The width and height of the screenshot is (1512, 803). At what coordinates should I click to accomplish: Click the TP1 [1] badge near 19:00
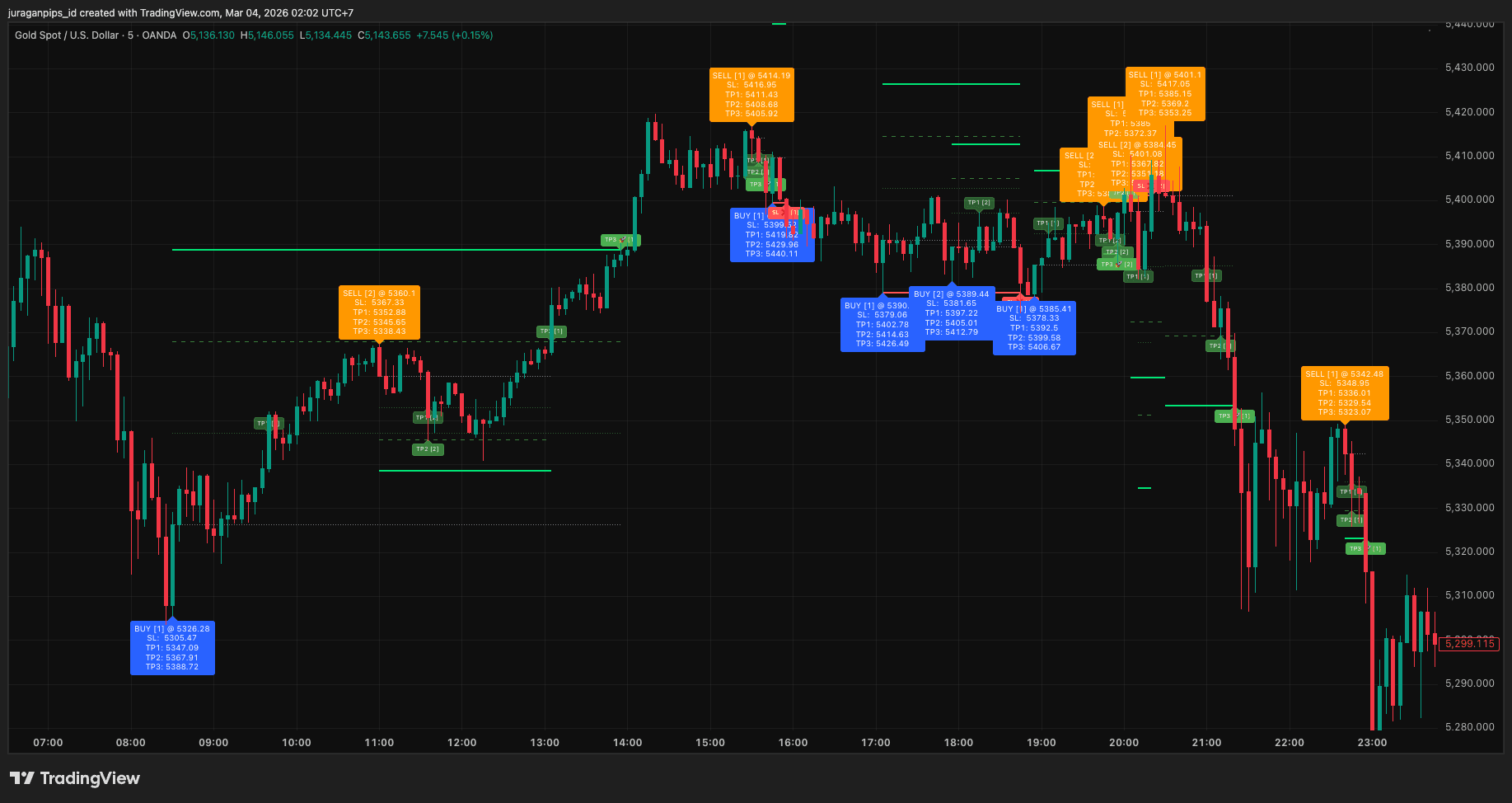(1046, 223)
